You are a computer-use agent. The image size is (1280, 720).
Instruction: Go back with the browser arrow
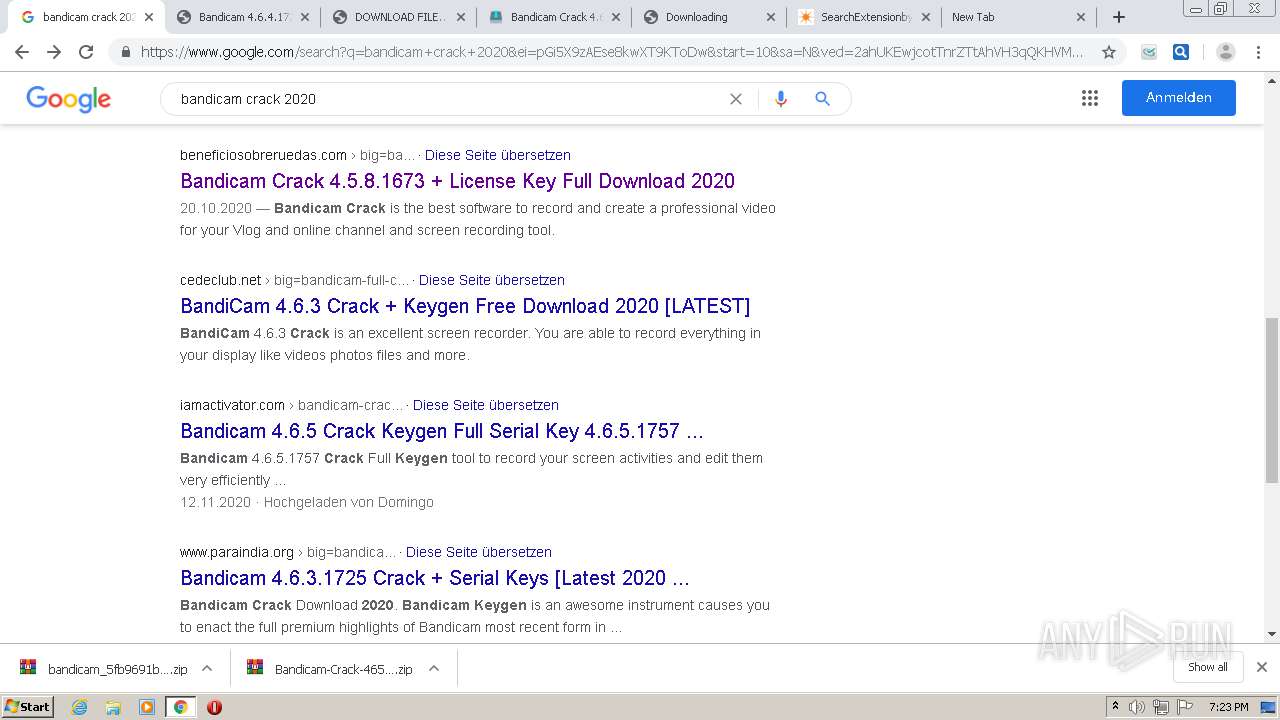pos(22,52)
